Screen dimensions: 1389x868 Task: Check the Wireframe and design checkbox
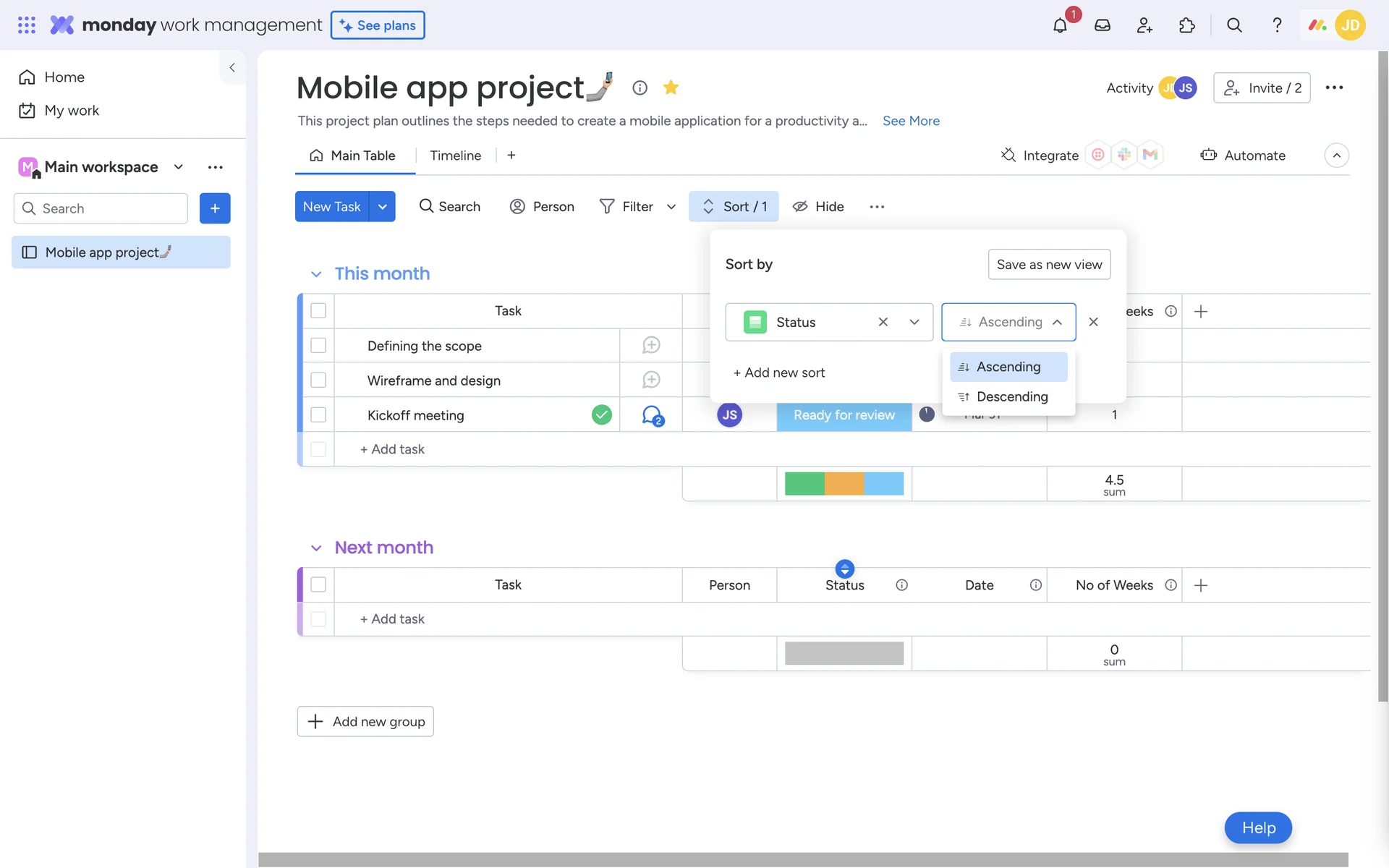pyautogui.click(x=318, y=380)
